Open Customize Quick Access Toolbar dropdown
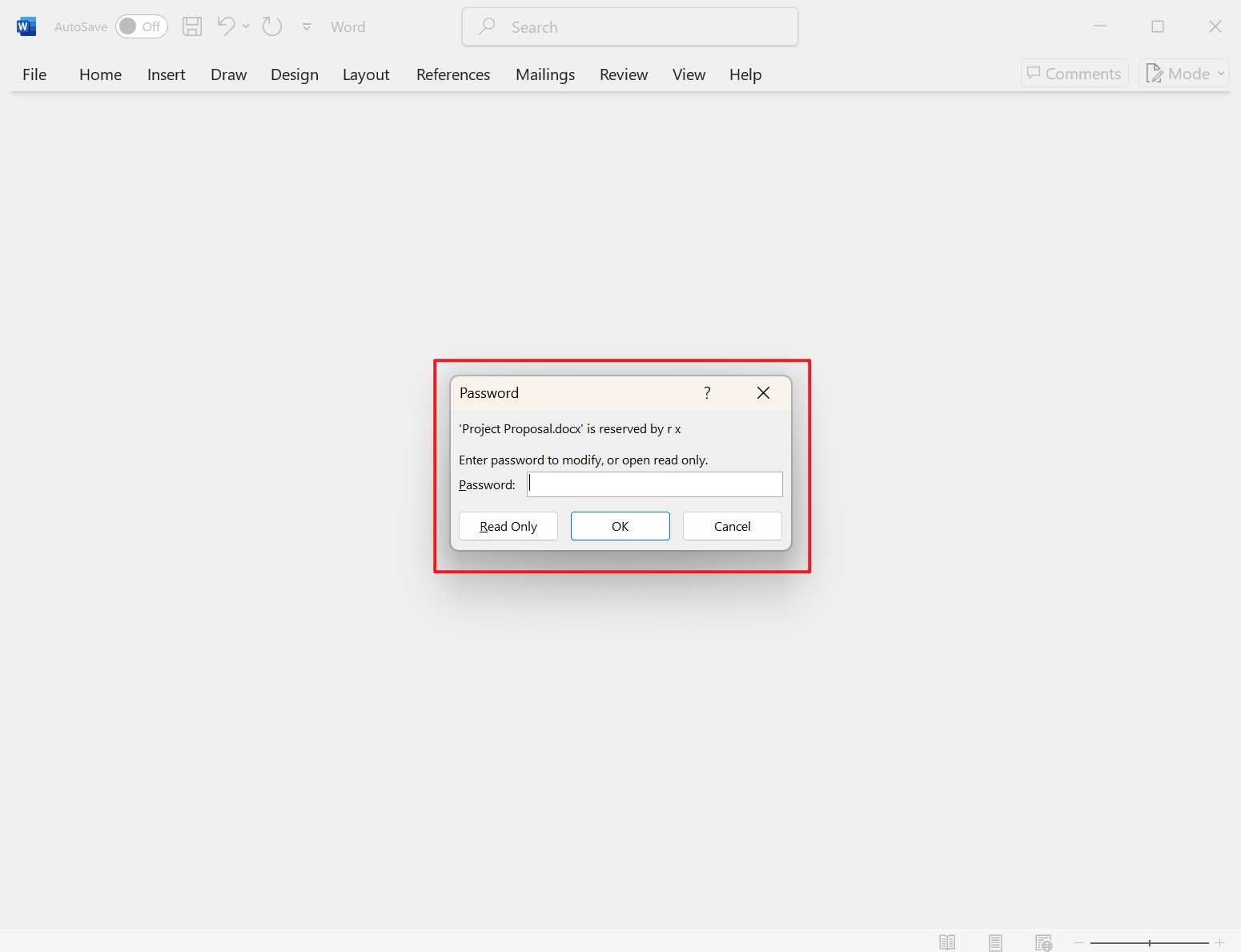 coord(307,27)
